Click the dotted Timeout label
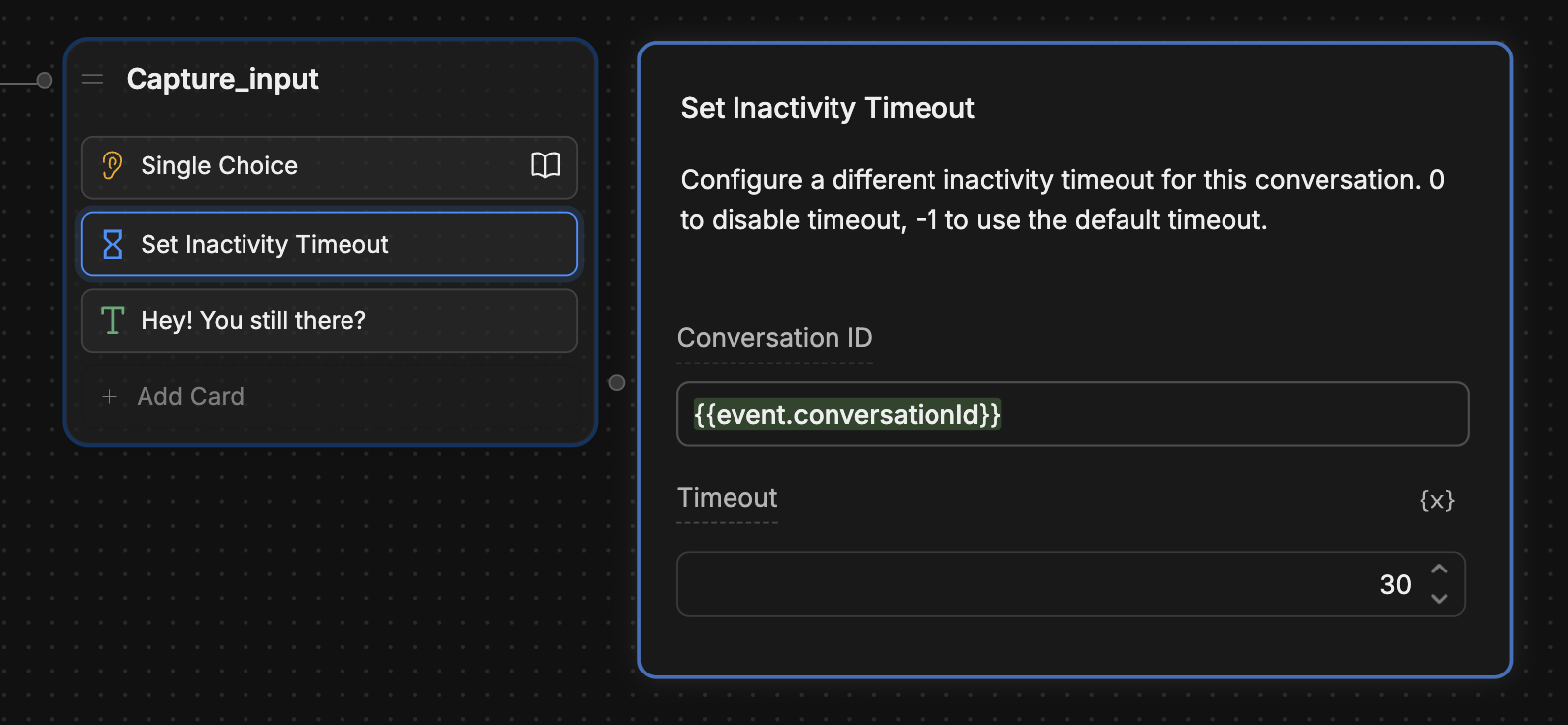1568x725 pixels. coord(727,498)
